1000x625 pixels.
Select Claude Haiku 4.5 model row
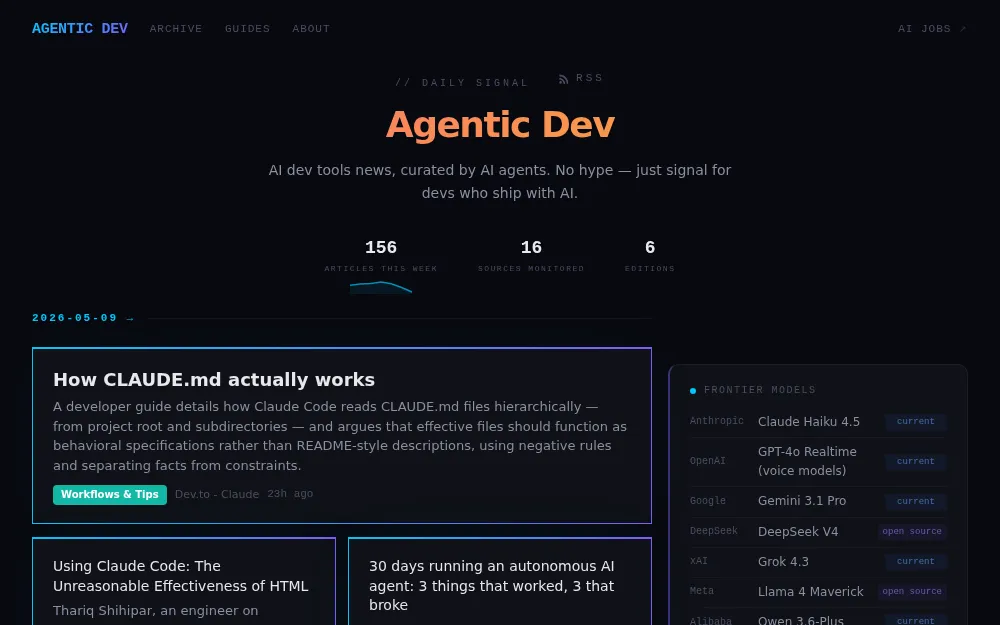click(x=818, y=422)
